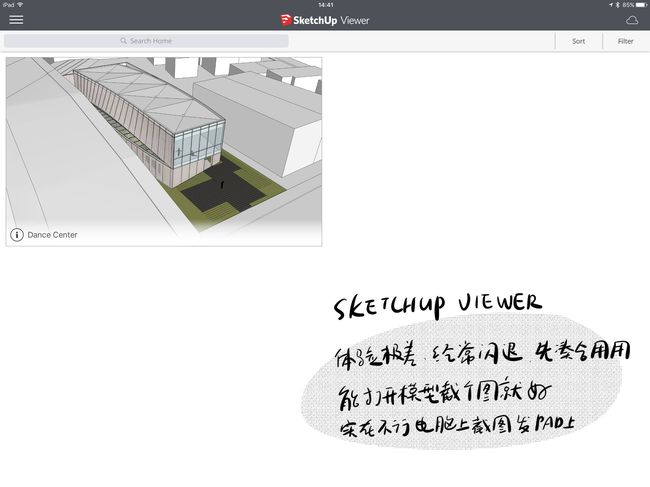
Task: Tap the Bluetooth icon in status bar
Action: click(x=617, y=5)
